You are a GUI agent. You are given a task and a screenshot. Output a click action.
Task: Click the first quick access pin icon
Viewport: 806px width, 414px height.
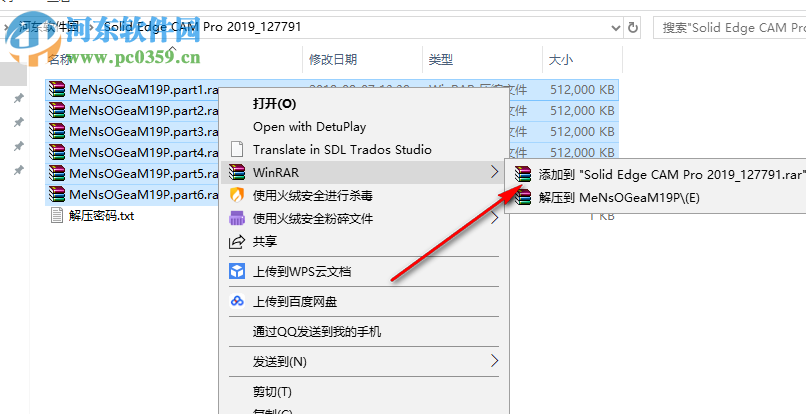(19, 98)
